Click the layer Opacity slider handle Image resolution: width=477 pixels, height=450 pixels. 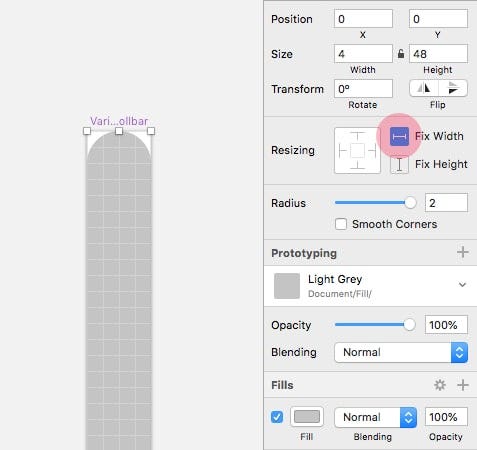point(409,324)
